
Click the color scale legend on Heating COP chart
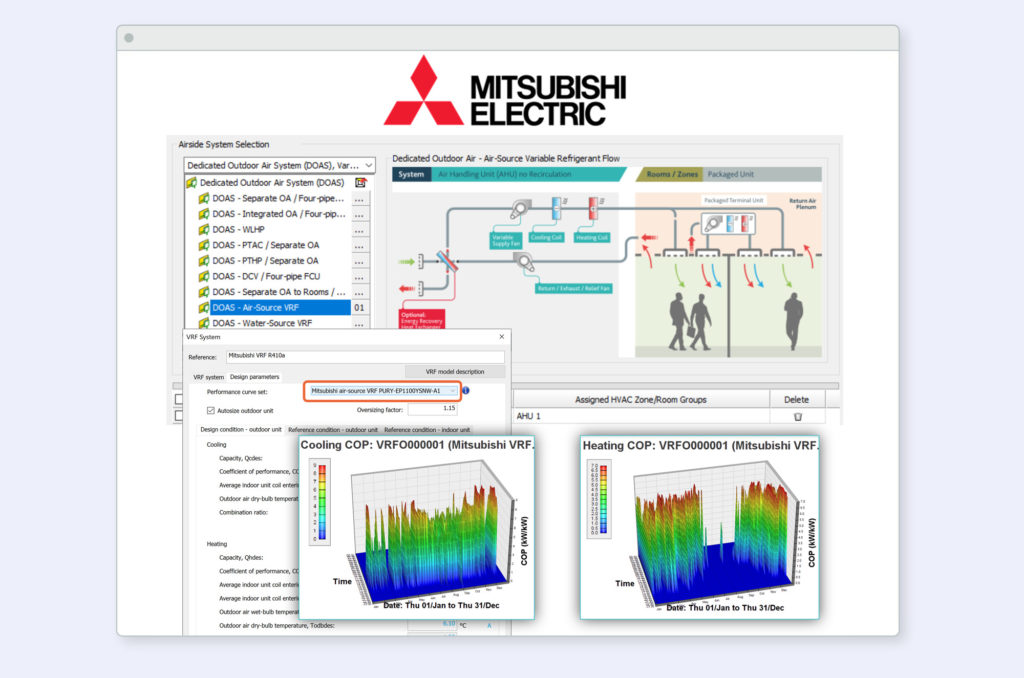[x=600, y=500]
